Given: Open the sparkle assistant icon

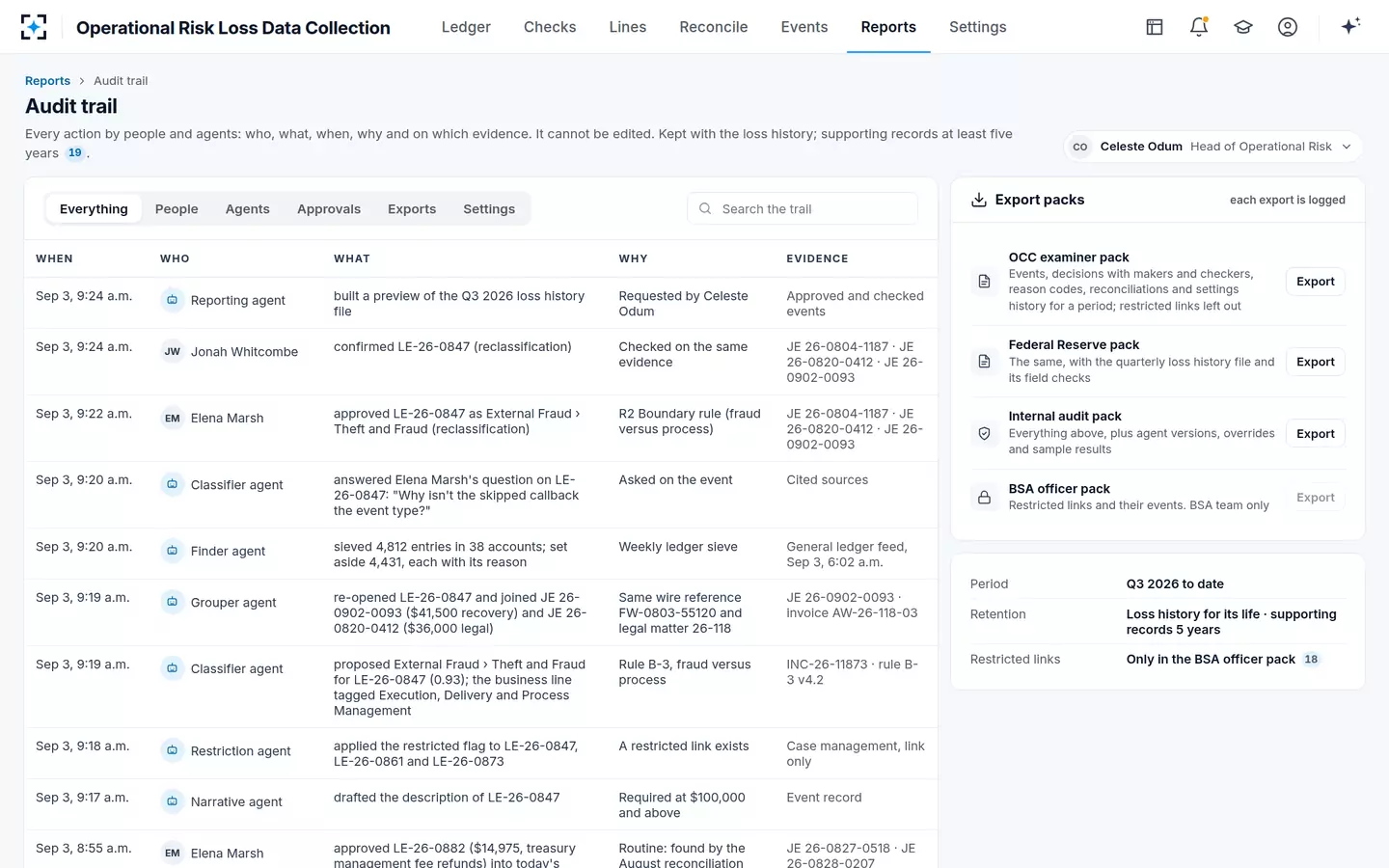Looking at the screenshot, I should point(1350,26).
